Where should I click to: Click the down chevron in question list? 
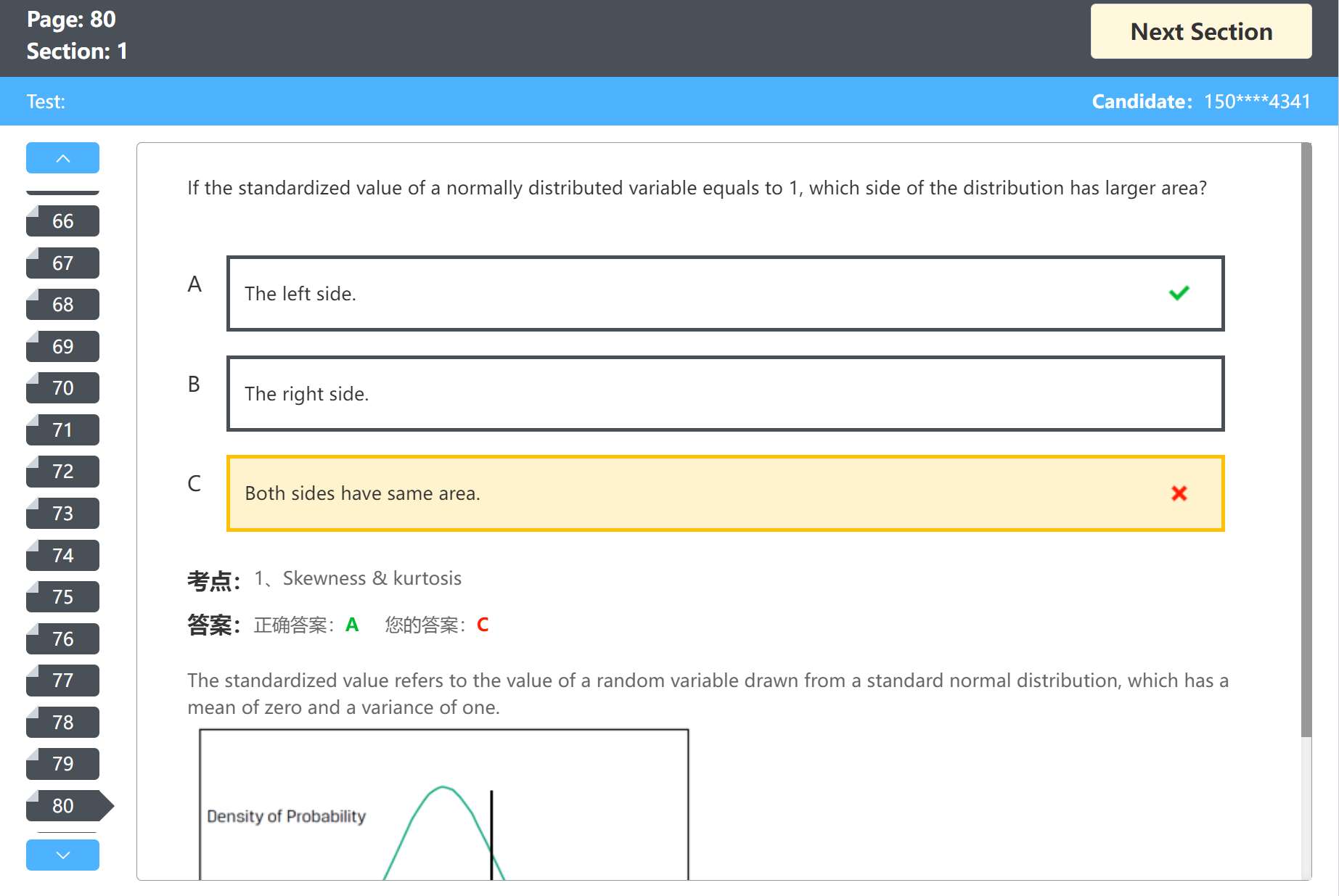(x=63, y=855)
